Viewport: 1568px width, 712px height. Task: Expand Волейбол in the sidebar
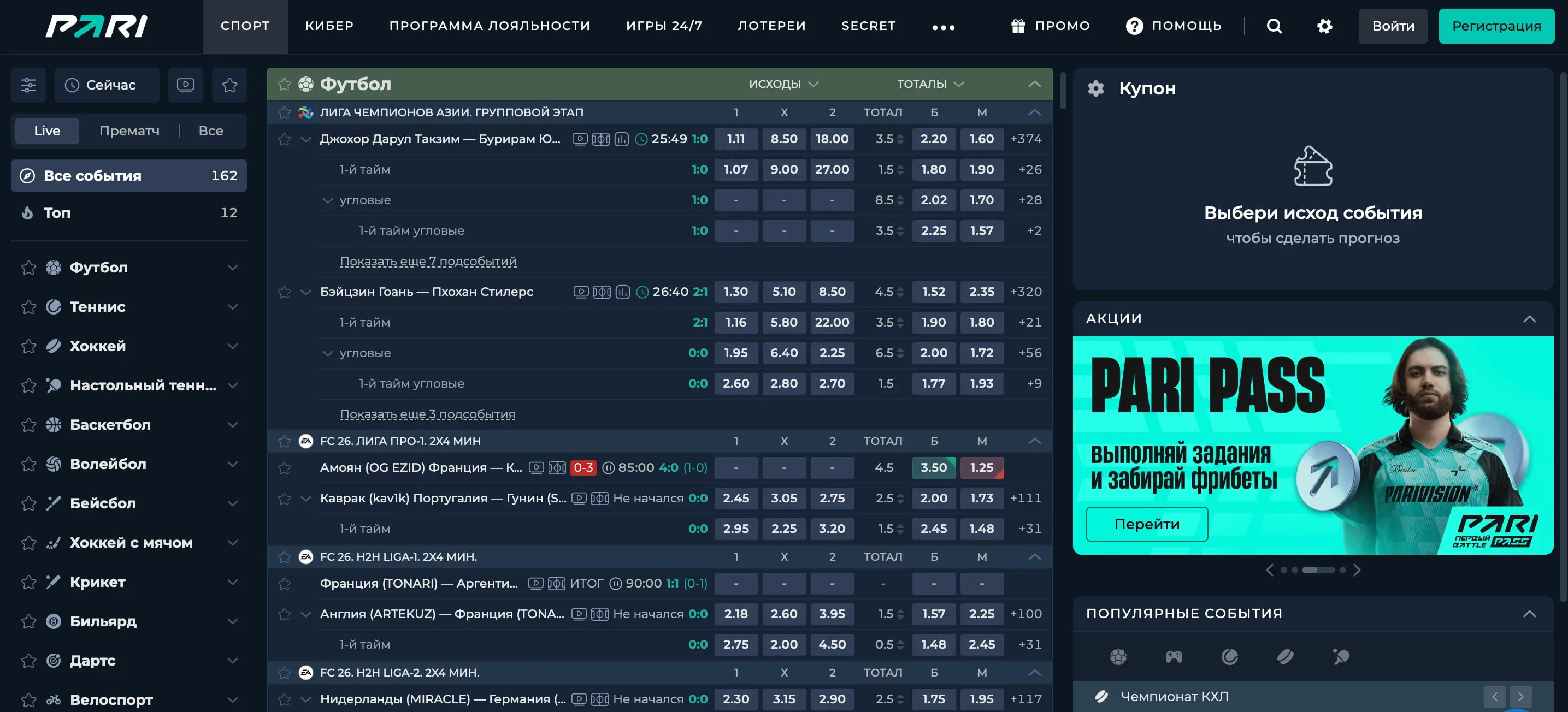(232, 464)
